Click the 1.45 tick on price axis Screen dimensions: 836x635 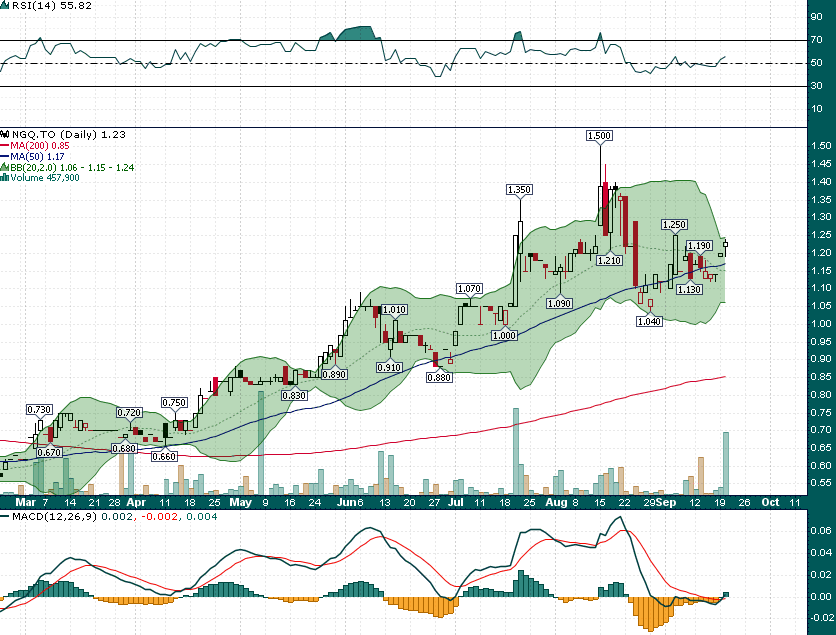pos(822,164)
